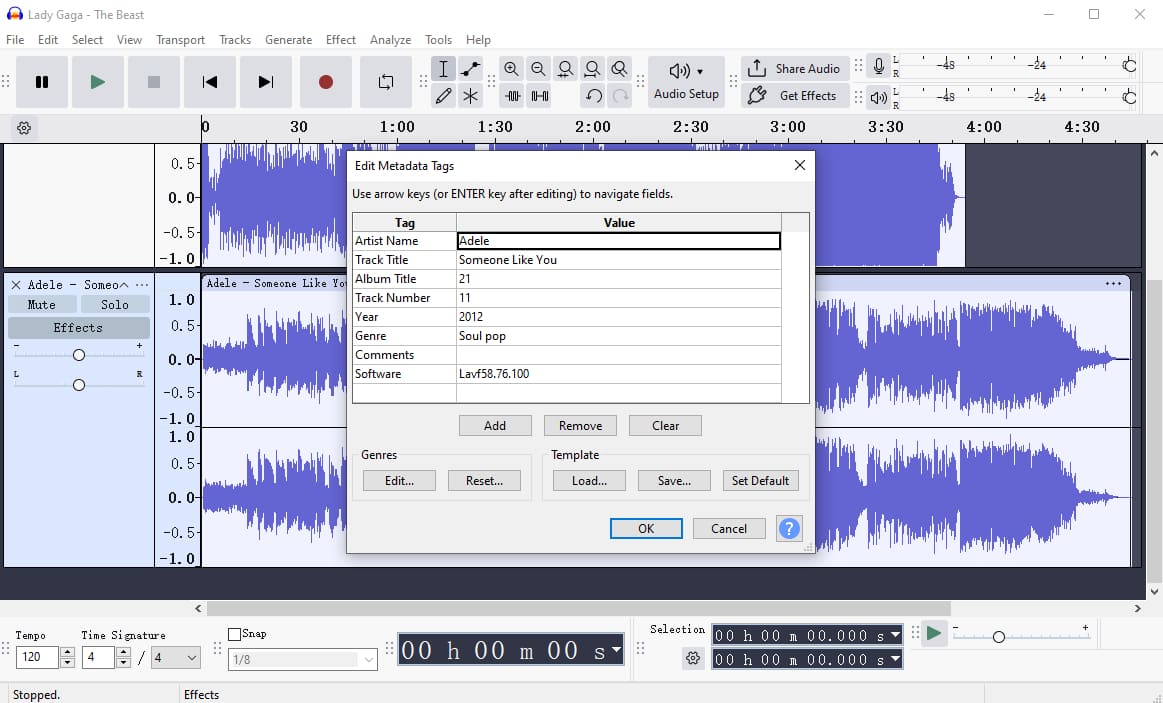Select the Genre value Soul pop
The width and height of the screenshot is (1163, 703).
click(619, 336)
